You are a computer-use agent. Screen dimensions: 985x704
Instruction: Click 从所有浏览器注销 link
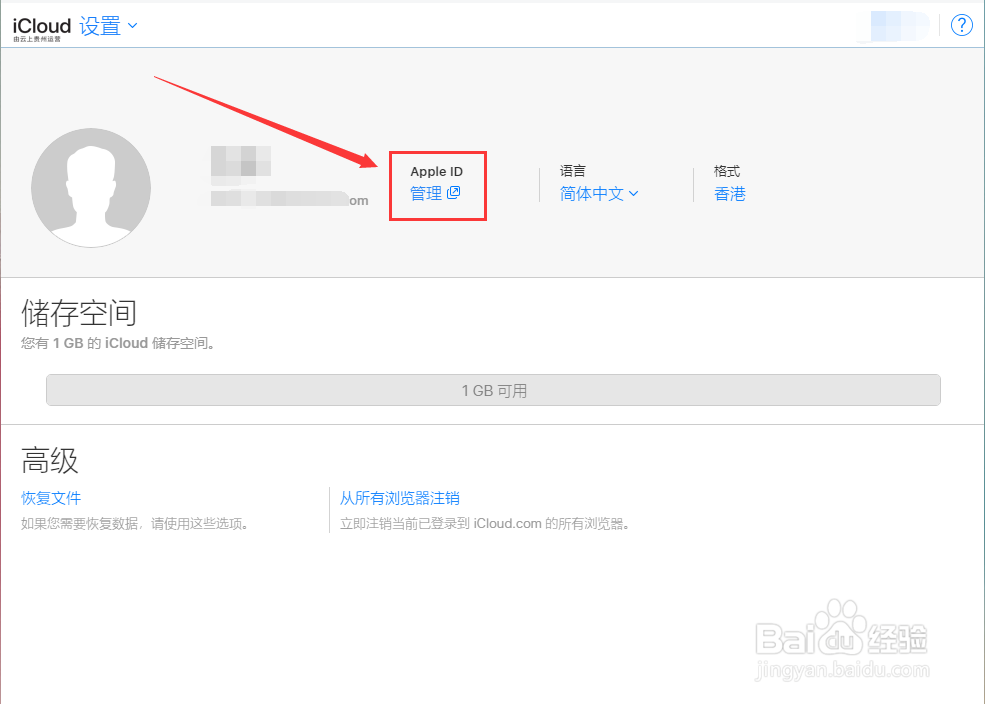pos(400,498)
